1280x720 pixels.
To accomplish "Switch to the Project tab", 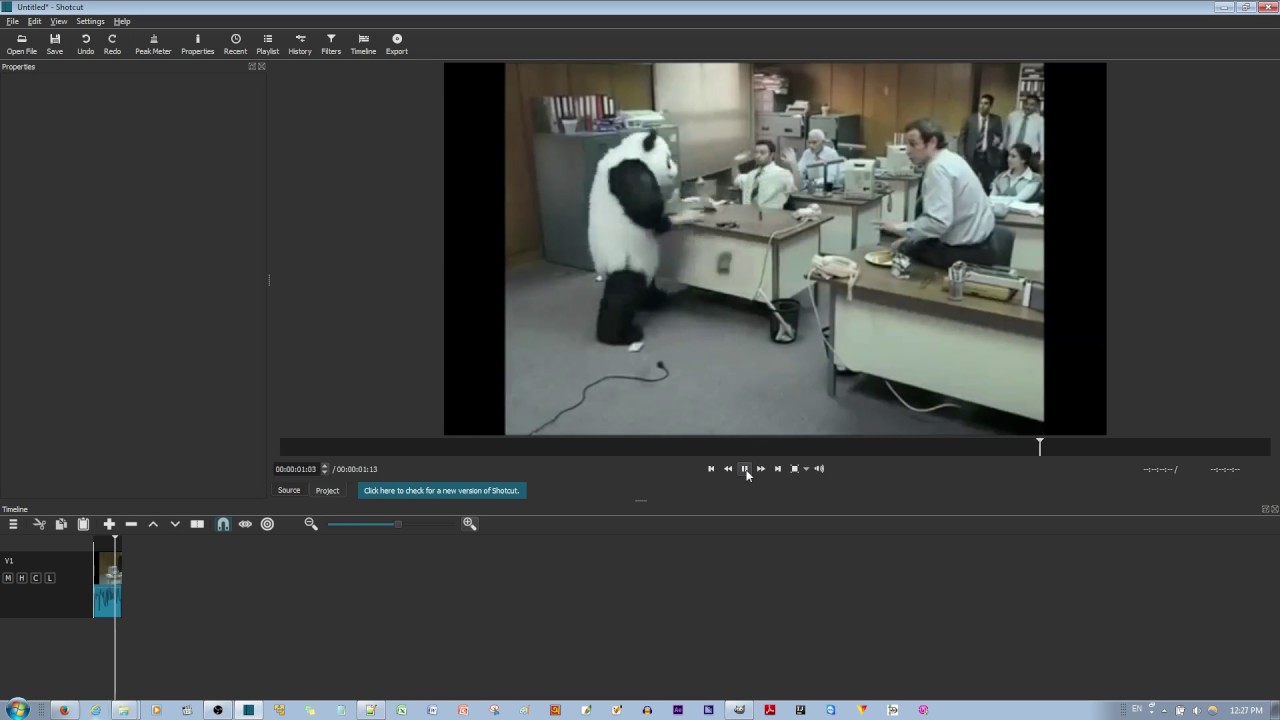I will (327, 491).
